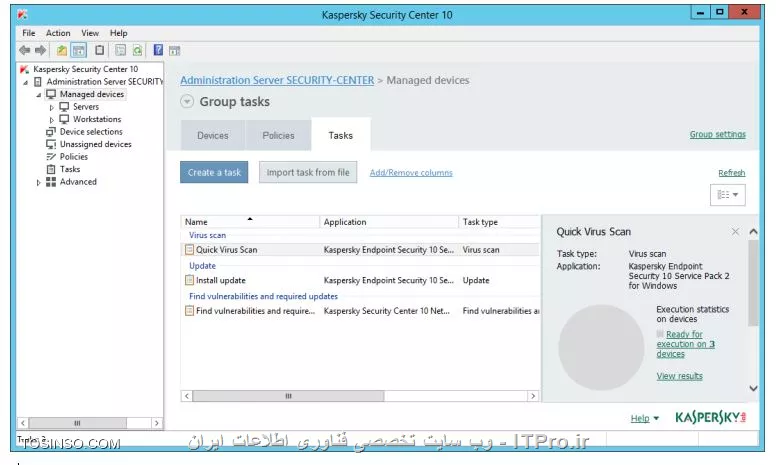Click the Refresh link
This screenshot has height=465, width=776.
tap(731, 173)
